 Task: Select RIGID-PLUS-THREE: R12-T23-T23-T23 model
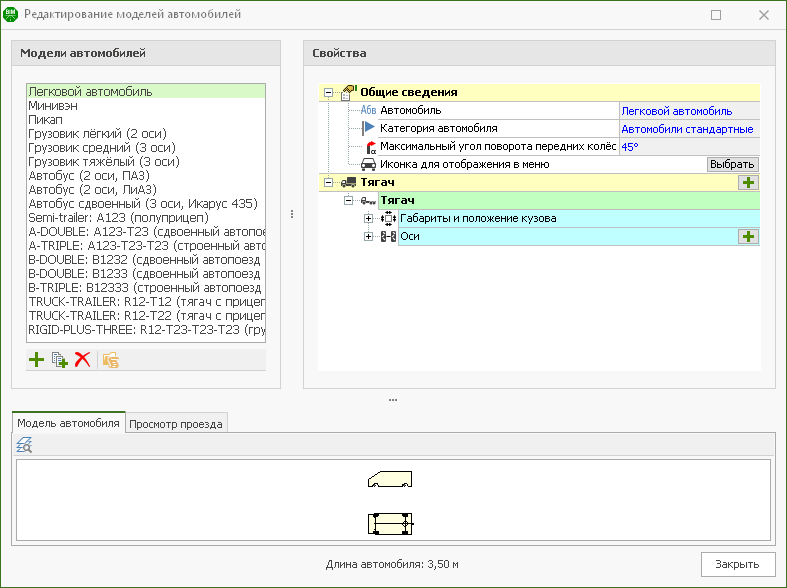pyautogui.click(x=146, y=330)
